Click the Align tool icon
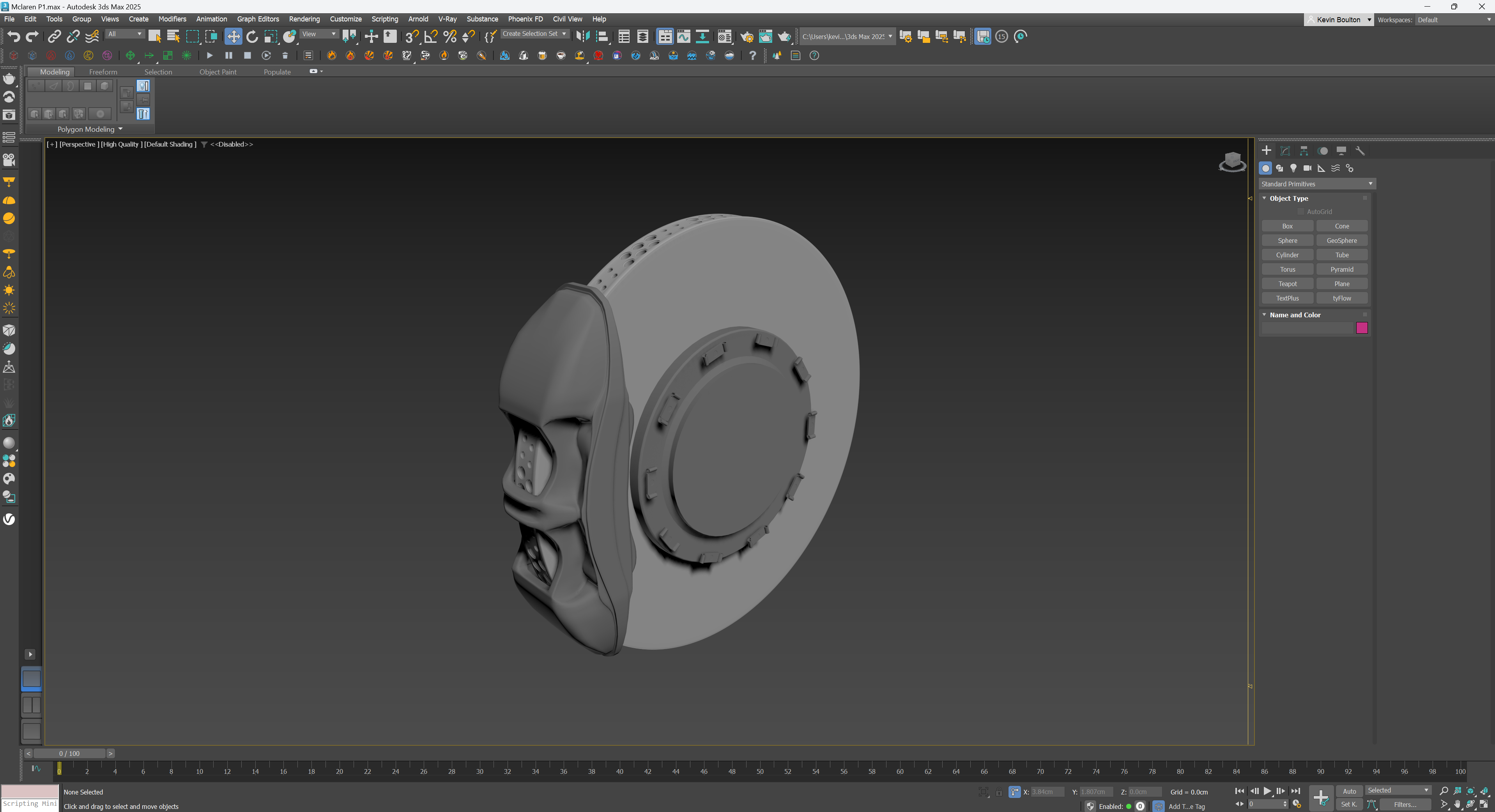 coord(602,37)
